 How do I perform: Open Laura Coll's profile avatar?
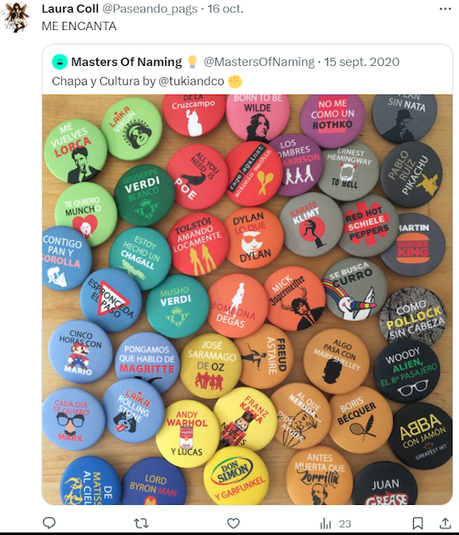pyautogui.click(x=15, y=17)
